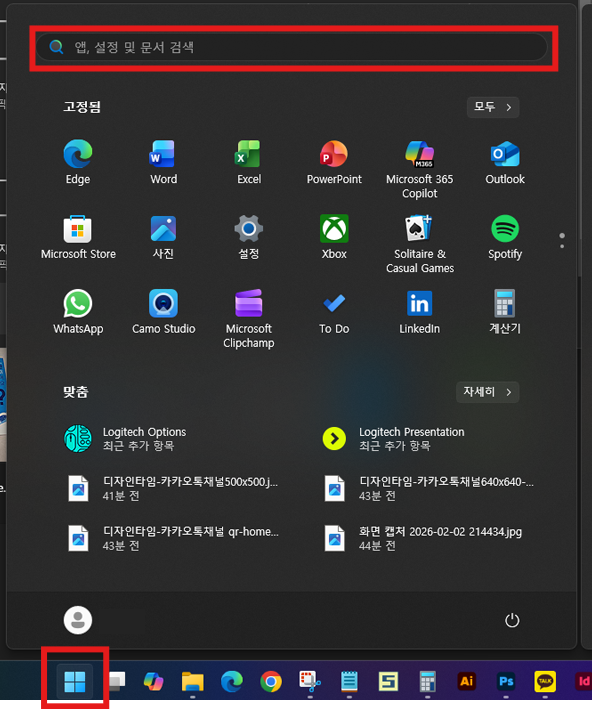Screen dimensions: 592x709
Task: Click the user account avatar
Action: (x=78, y=620)
